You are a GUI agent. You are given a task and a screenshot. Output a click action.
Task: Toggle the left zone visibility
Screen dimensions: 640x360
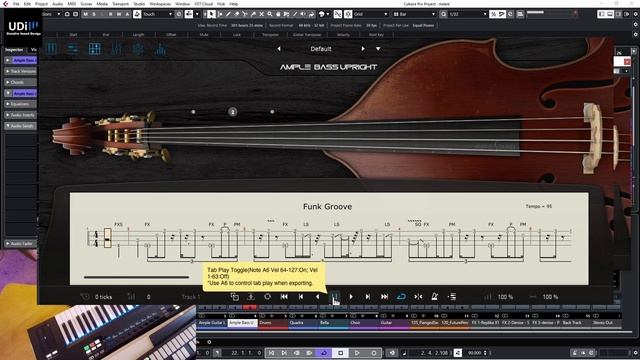tap(601, 14)
